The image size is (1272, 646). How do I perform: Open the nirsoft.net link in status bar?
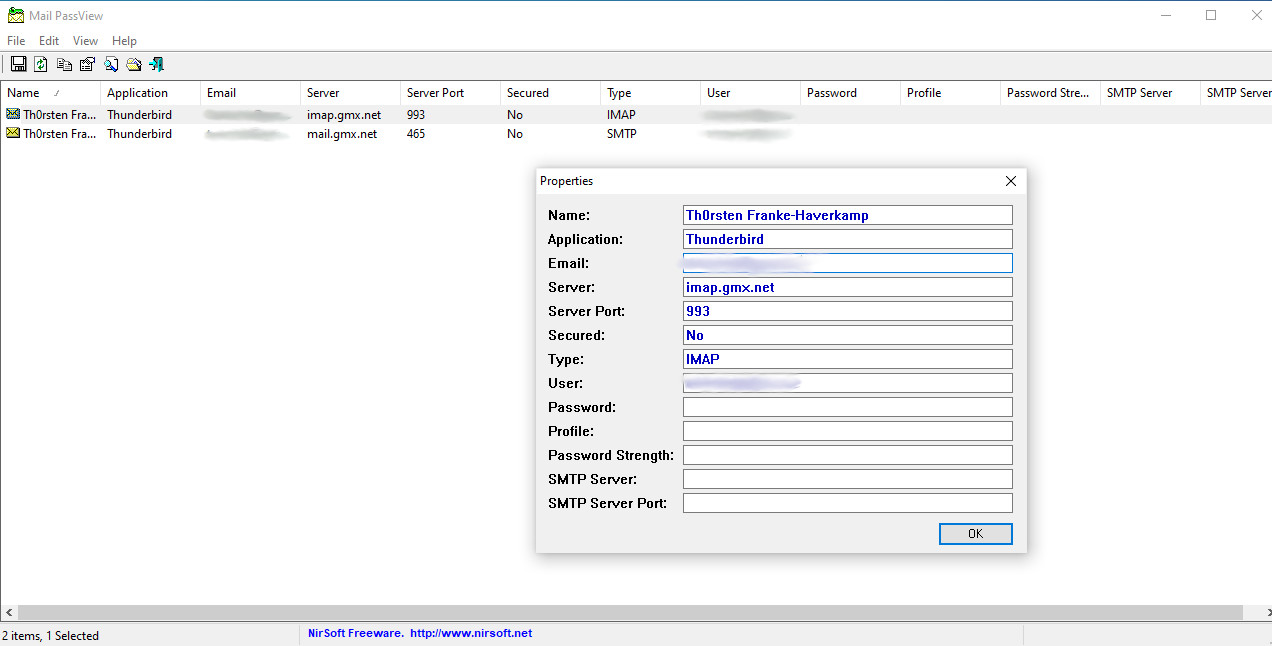[470, 633]
